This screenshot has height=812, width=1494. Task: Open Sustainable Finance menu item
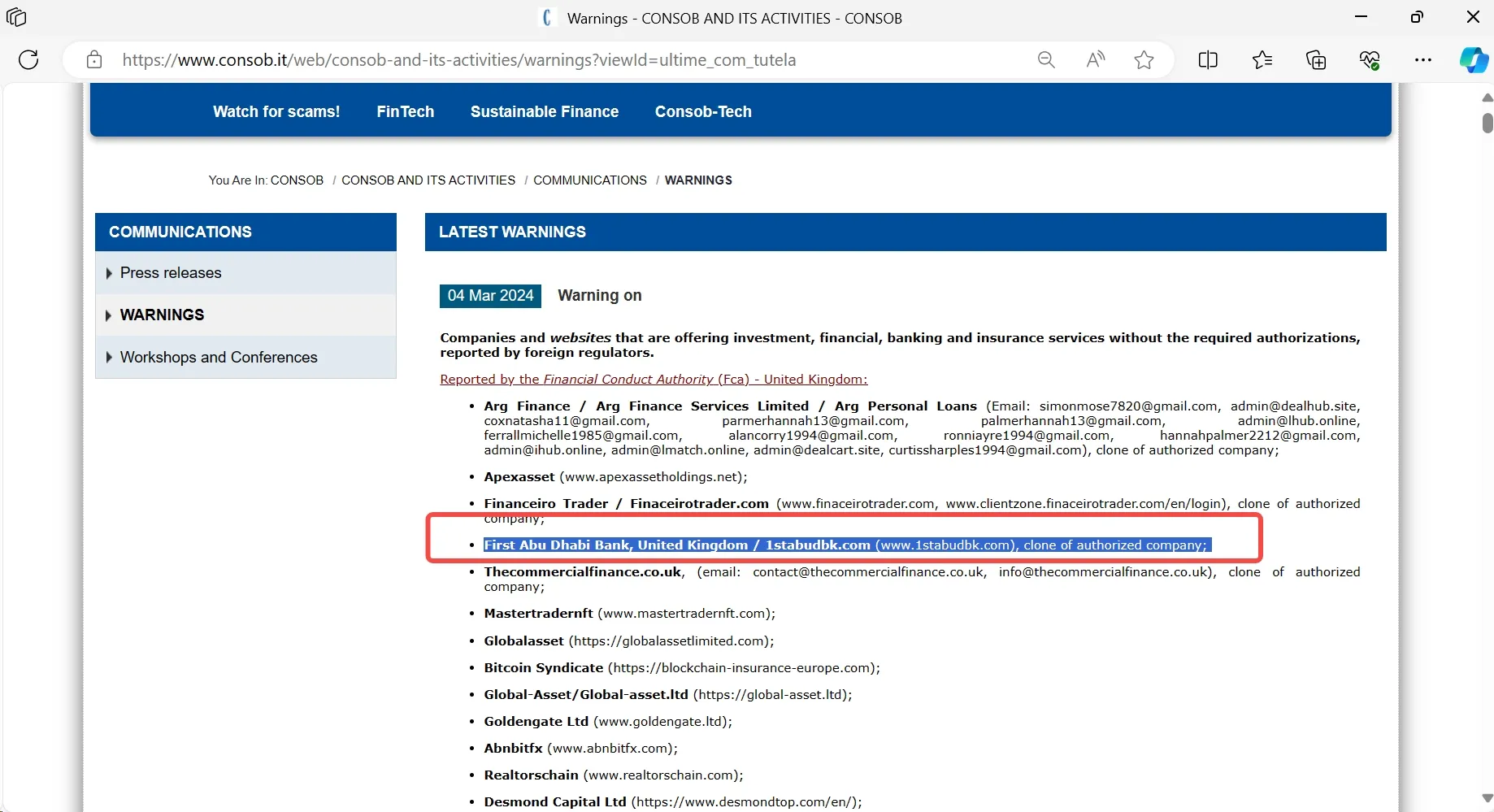[x=545, y=111]
